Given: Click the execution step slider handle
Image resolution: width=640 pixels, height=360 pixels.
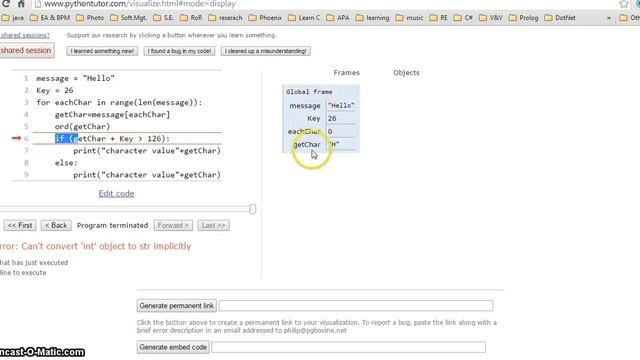Looking at the screenshot, I should pos(253,209).
